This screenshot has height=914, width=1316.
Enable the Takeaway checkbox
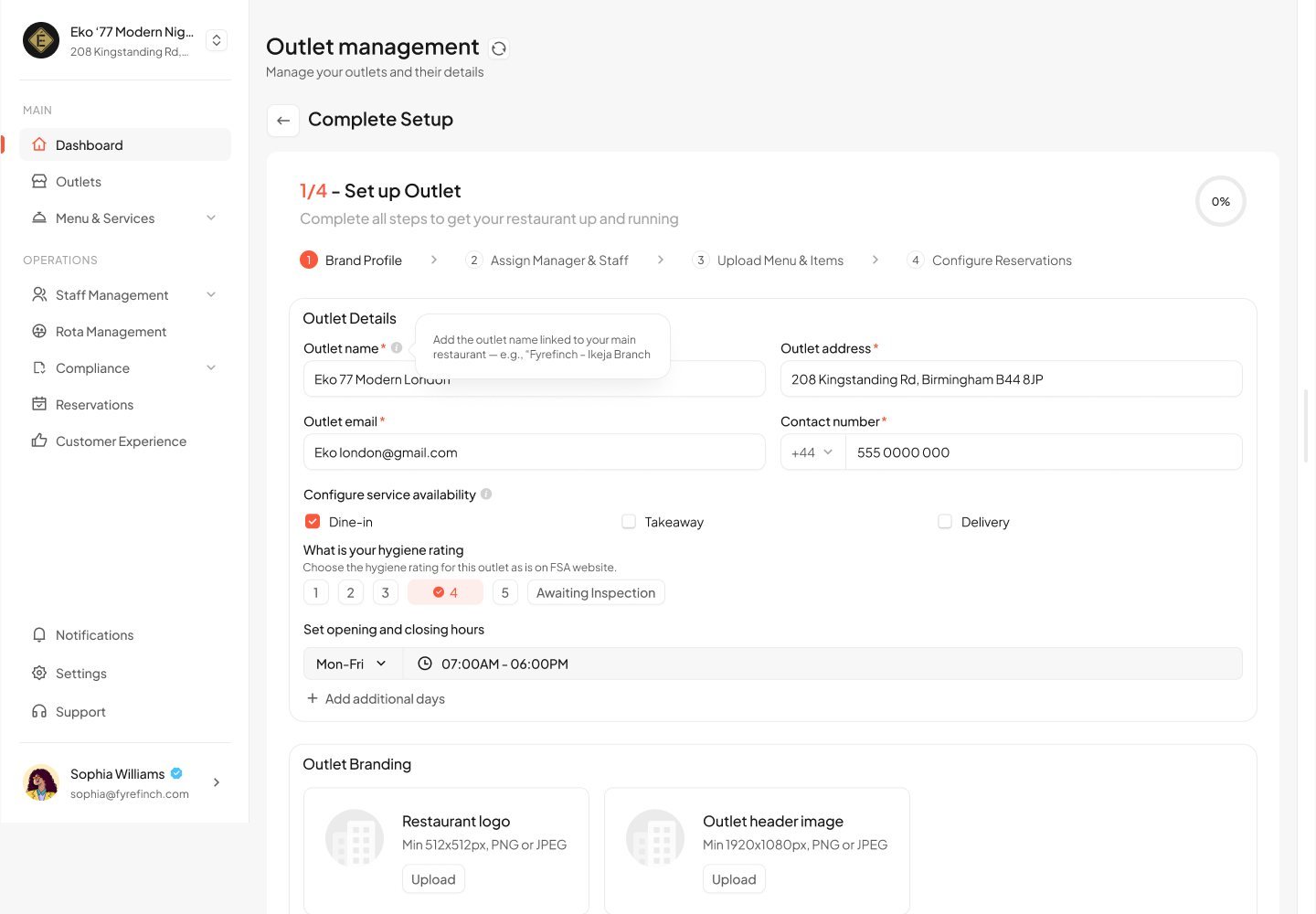pyautogui.click(x=629, y=521)
